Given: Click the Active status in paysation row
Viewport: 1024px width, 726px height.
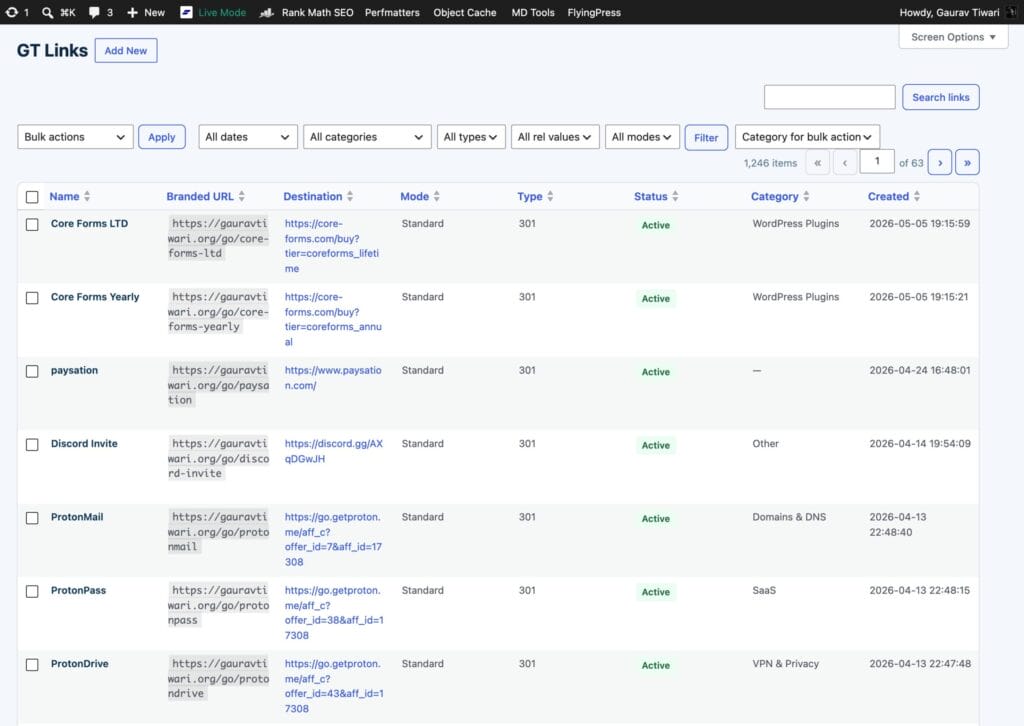Looking at the screenshot, I should coord(656,372).
